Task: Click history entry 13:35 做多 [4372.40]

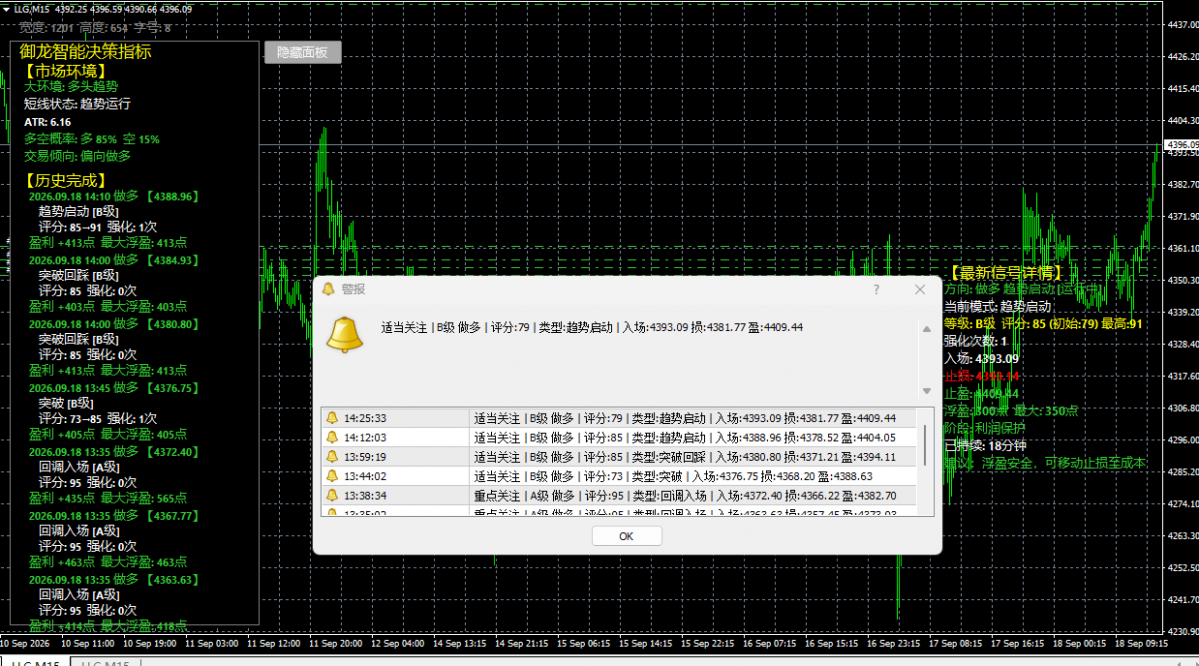Action: click(113, 451)
